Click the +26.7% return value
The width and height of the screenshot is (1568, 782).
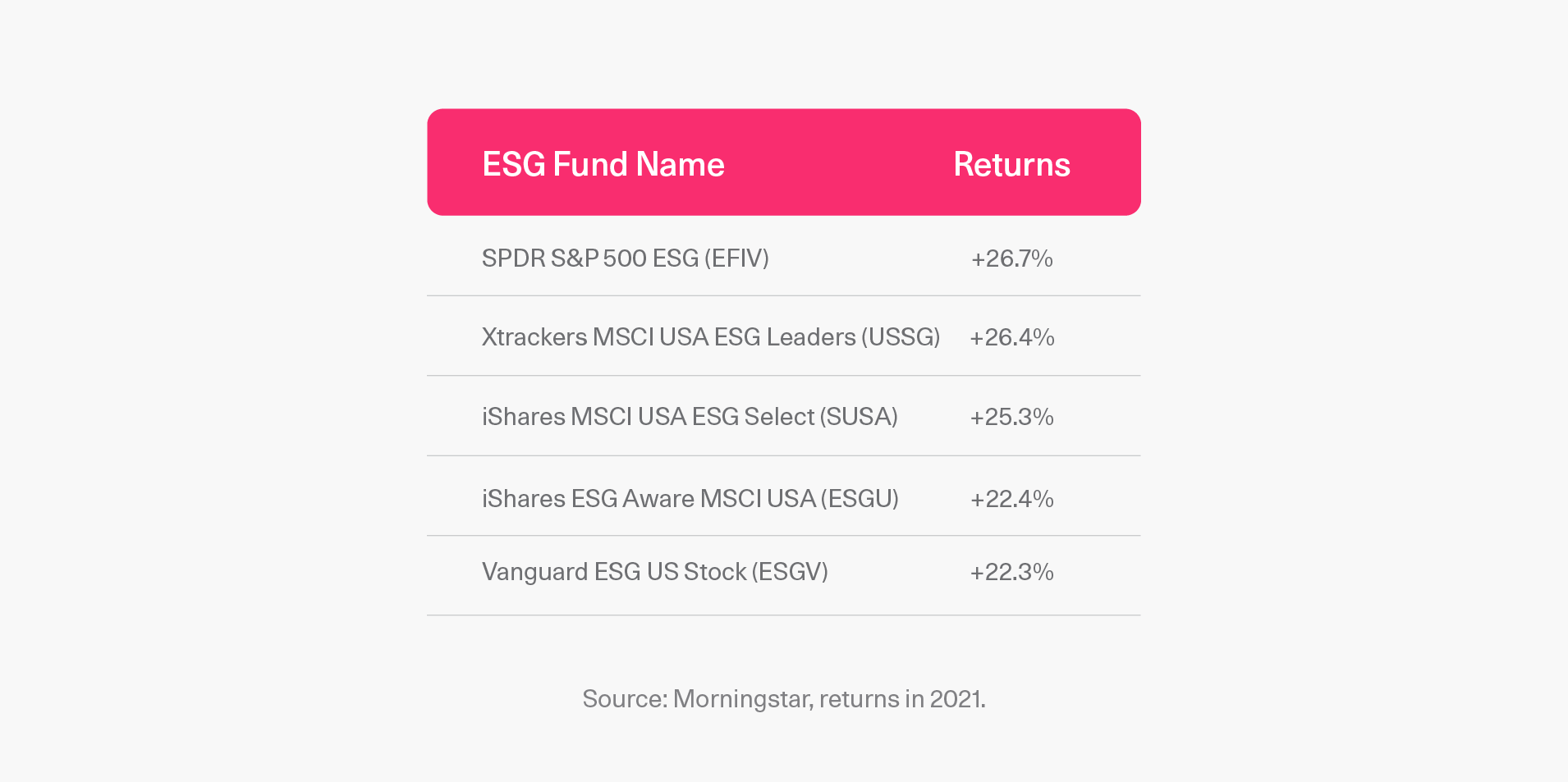1012,258
